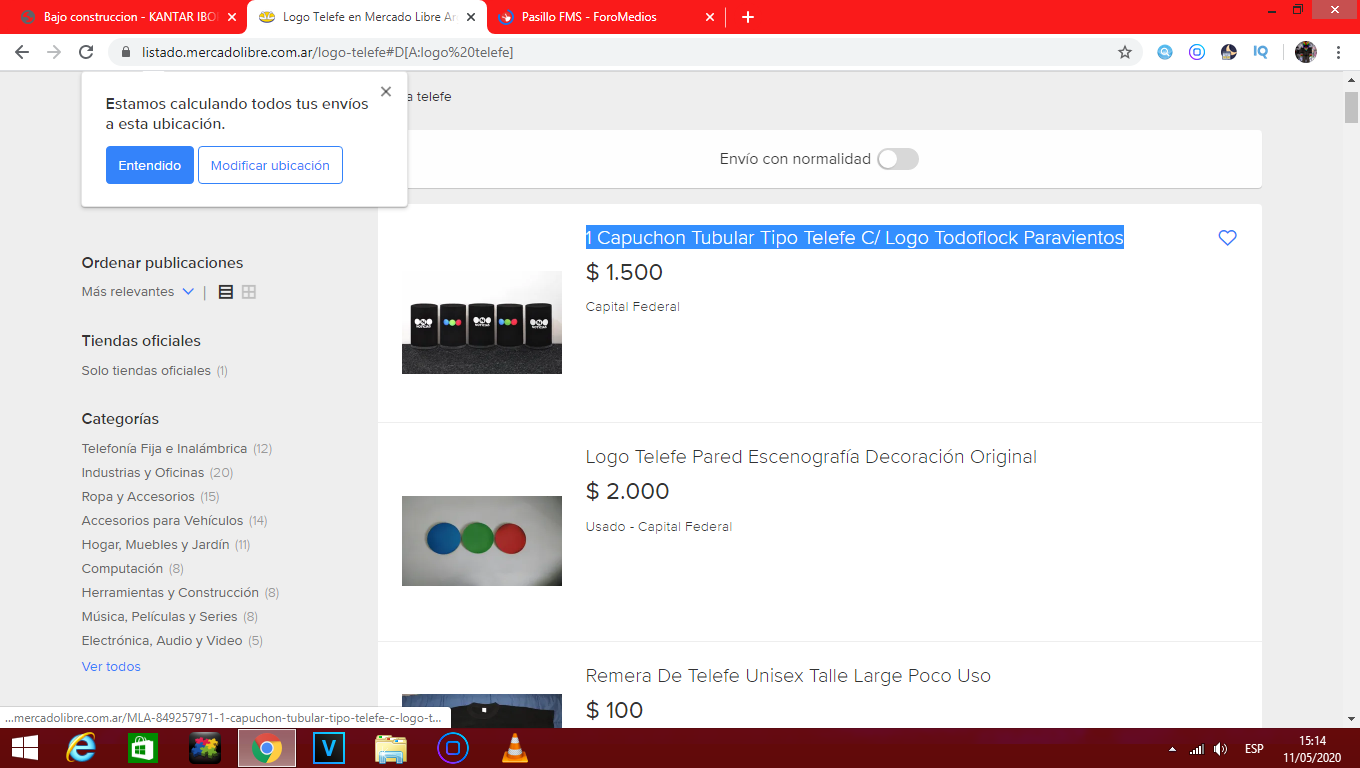
Task: Dismiss the shipping location popup
Action: (386, 92)
